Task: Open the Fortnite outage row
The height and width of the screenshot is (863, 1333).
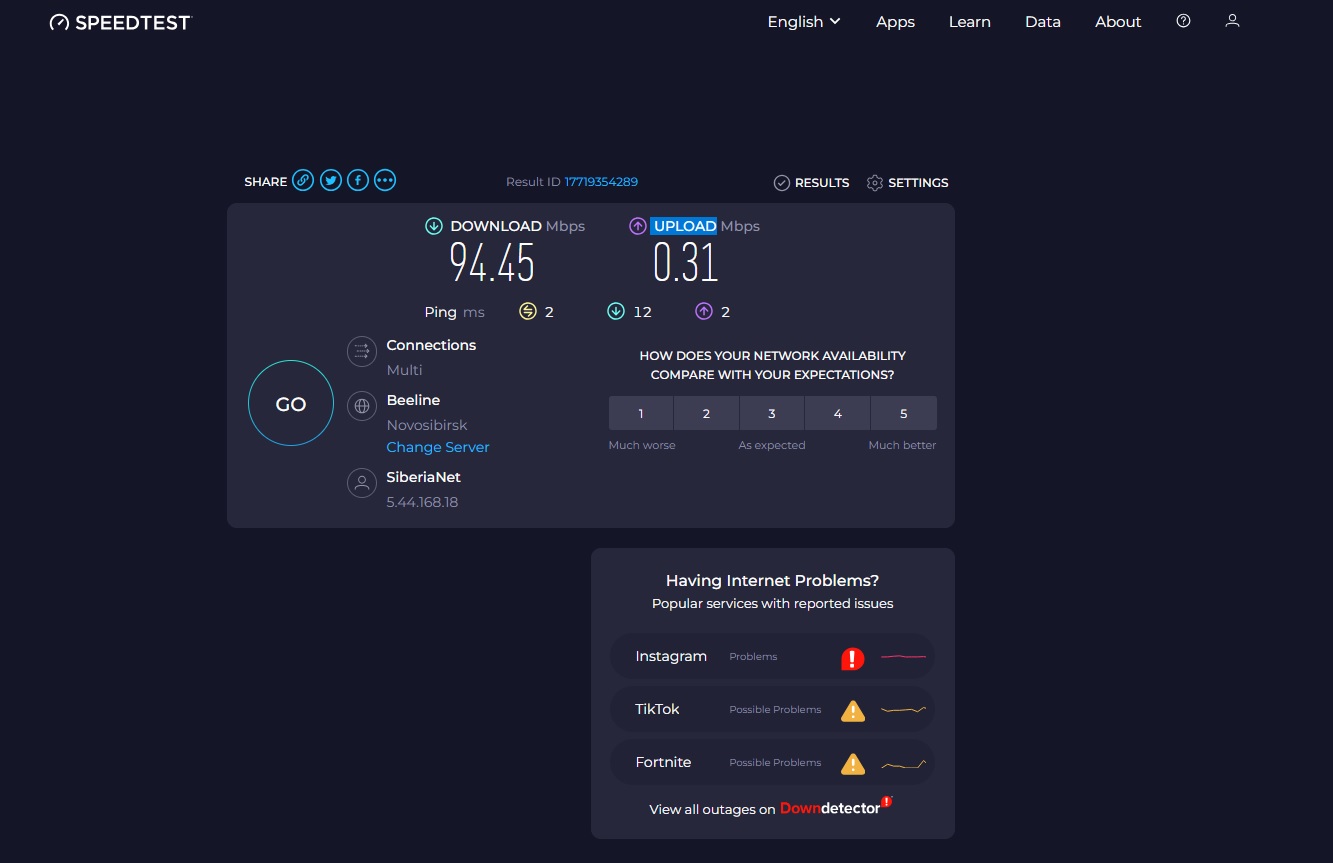Action: tap(772, 763)
